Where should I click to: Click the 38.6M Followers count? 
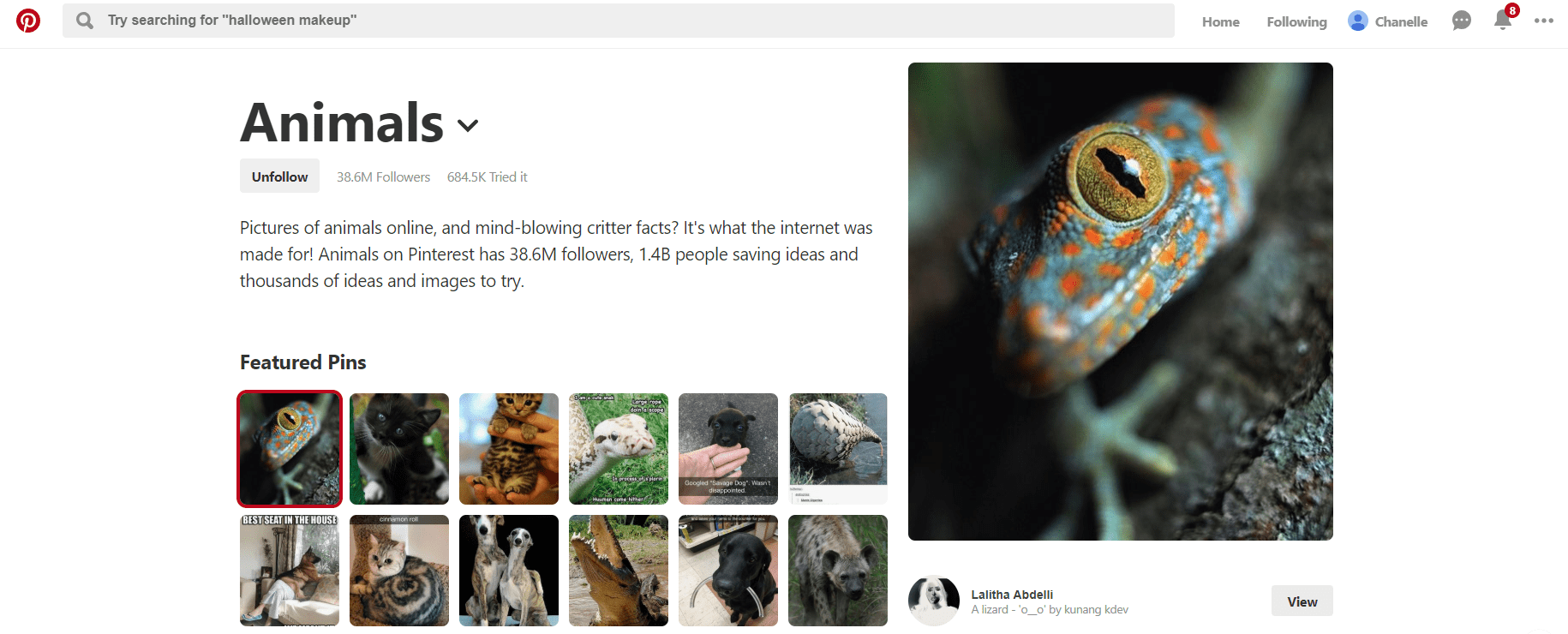[383, 177]
